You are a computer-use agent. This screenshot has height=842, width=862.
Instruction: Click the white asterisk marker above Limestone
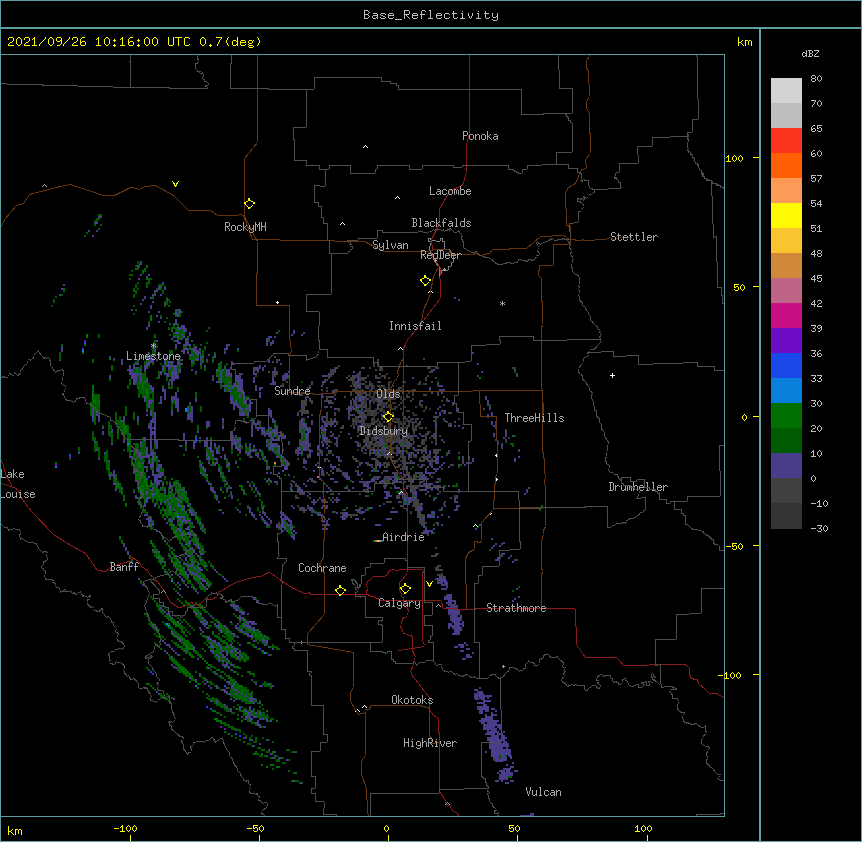tap(153, 346)
